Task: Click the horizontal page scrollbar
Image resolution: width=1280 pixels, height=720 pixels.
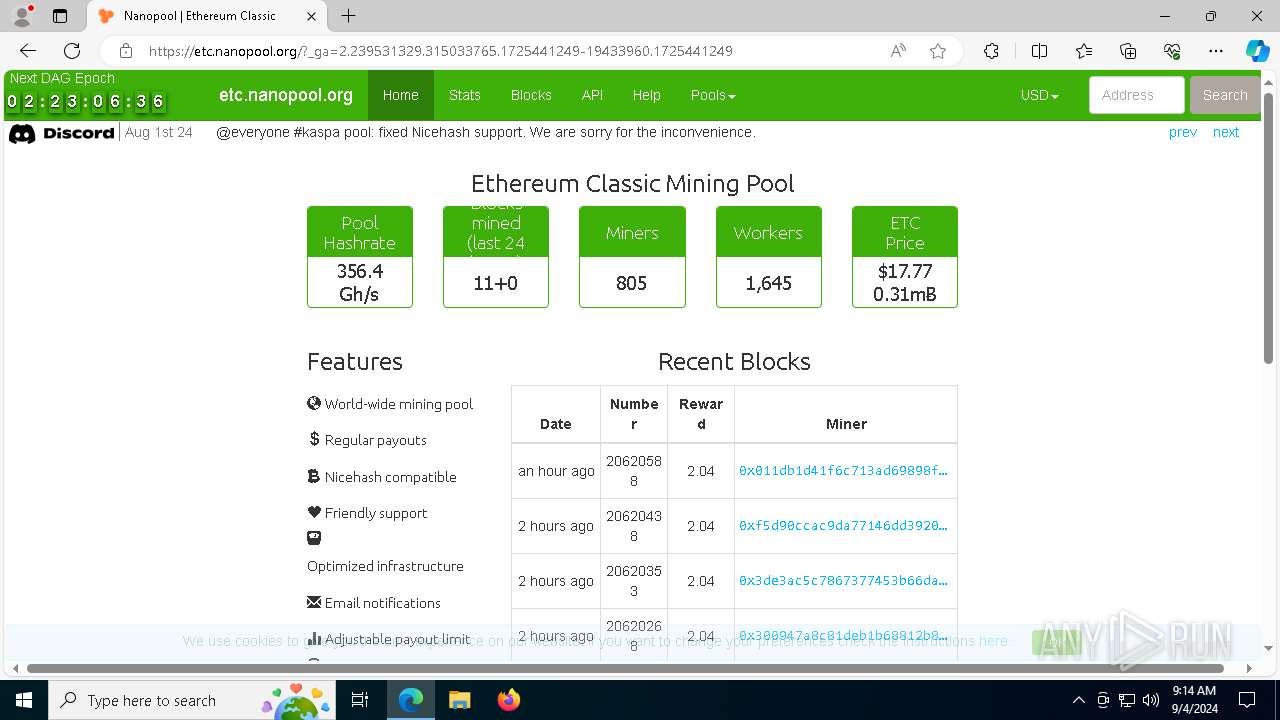Action: pos(626,668)
